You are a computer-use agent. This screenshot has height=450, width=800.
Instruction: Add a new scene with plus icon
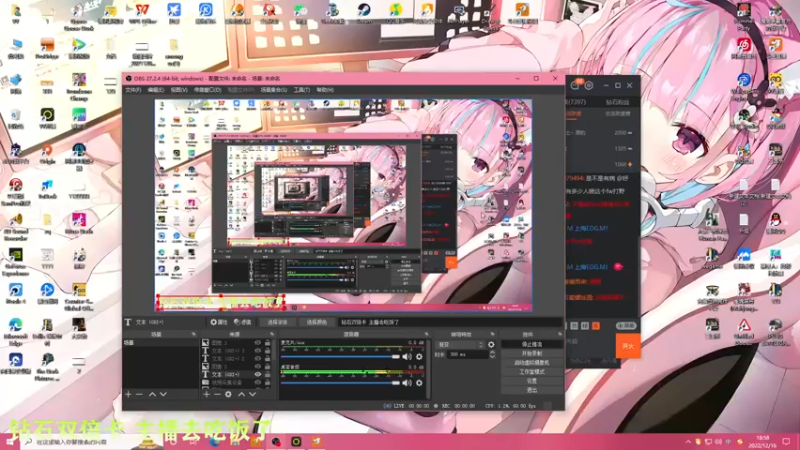[x=129, y=394]
